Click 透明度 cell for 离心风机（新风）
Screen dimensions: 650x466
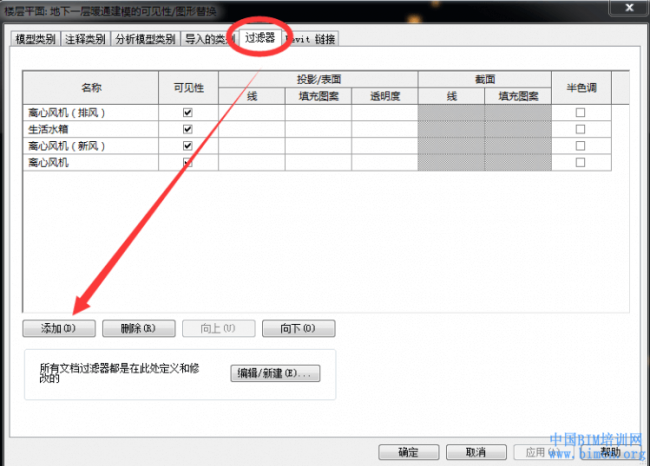[x=385, y=146]
